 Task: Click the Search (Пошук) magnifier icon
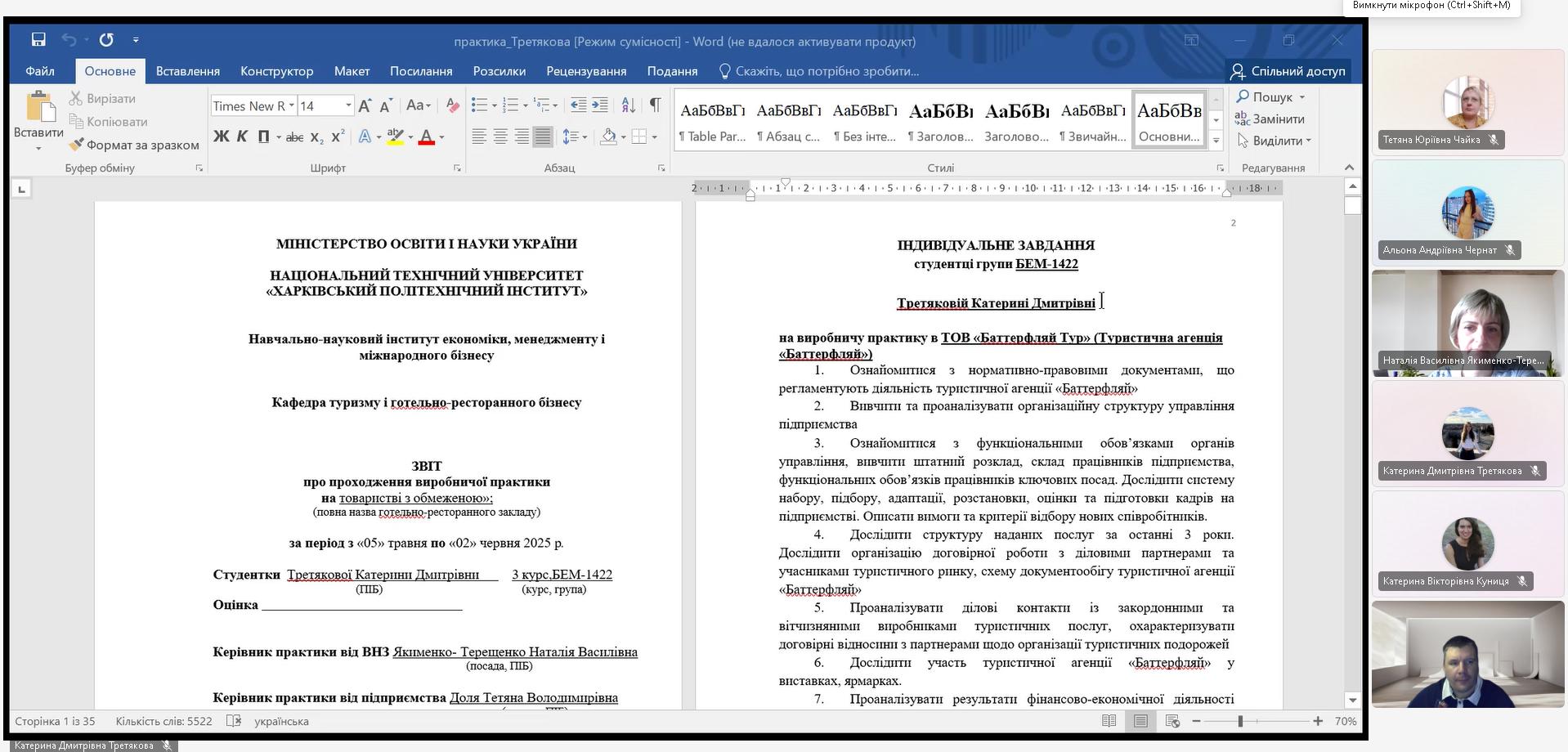tap(1243, 96)
